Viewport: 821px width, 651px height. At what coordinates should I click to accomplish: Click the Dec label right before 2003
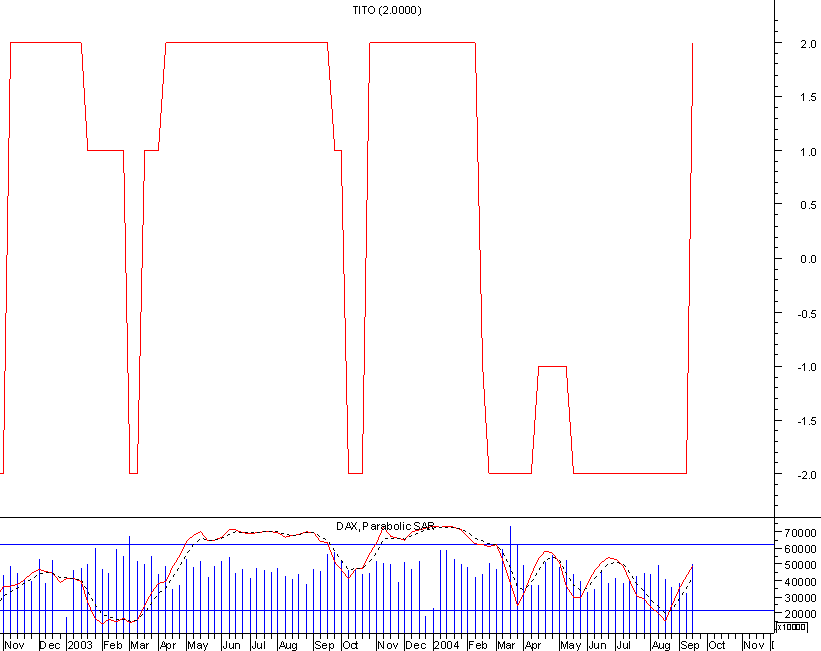coord(50,645)
